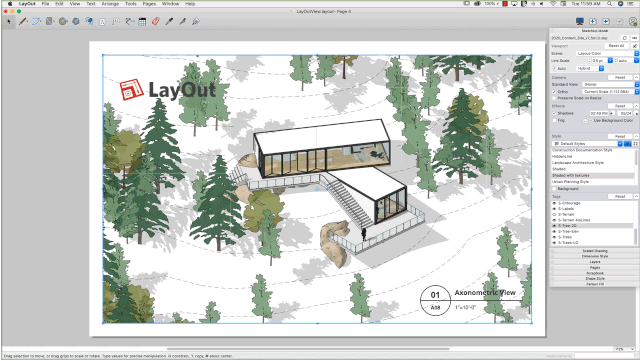Choose the Style eyedropper tool
Viewport: 640px width, 361px height.
[x=169, y=21]
